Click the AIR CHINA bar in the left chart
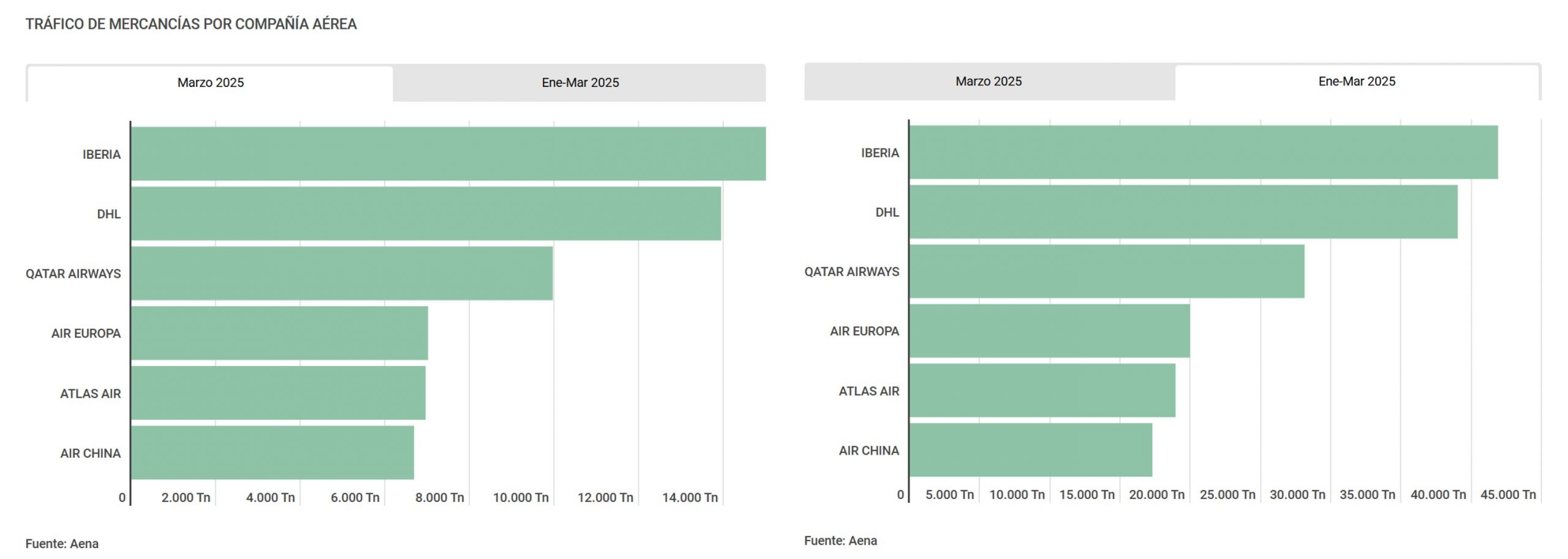The height and width of the screenshot is (559, 1568). pos(273,452)
